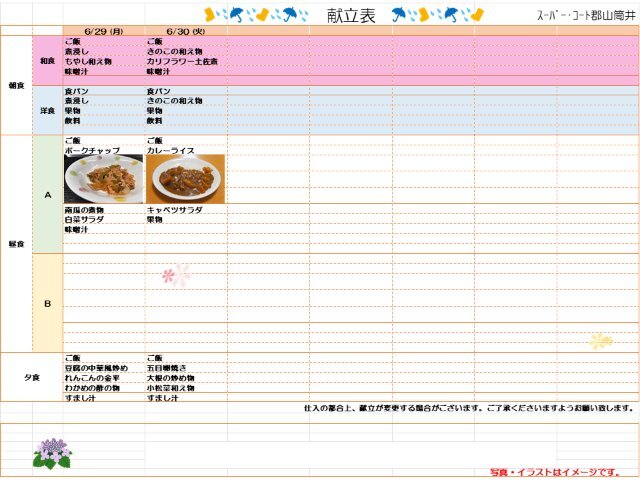Screen dimensions: 640x480
Task: Click the 仕入の都合上 menu change notice
Action: tap(469, 408)
